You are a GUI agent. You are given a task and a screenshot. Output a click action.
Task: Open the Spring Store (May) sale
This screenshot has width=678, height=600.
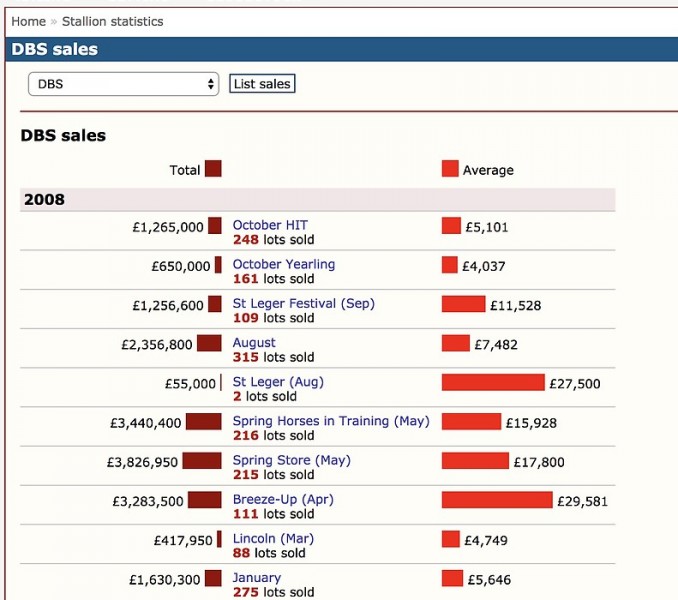(x=291, y=460)
